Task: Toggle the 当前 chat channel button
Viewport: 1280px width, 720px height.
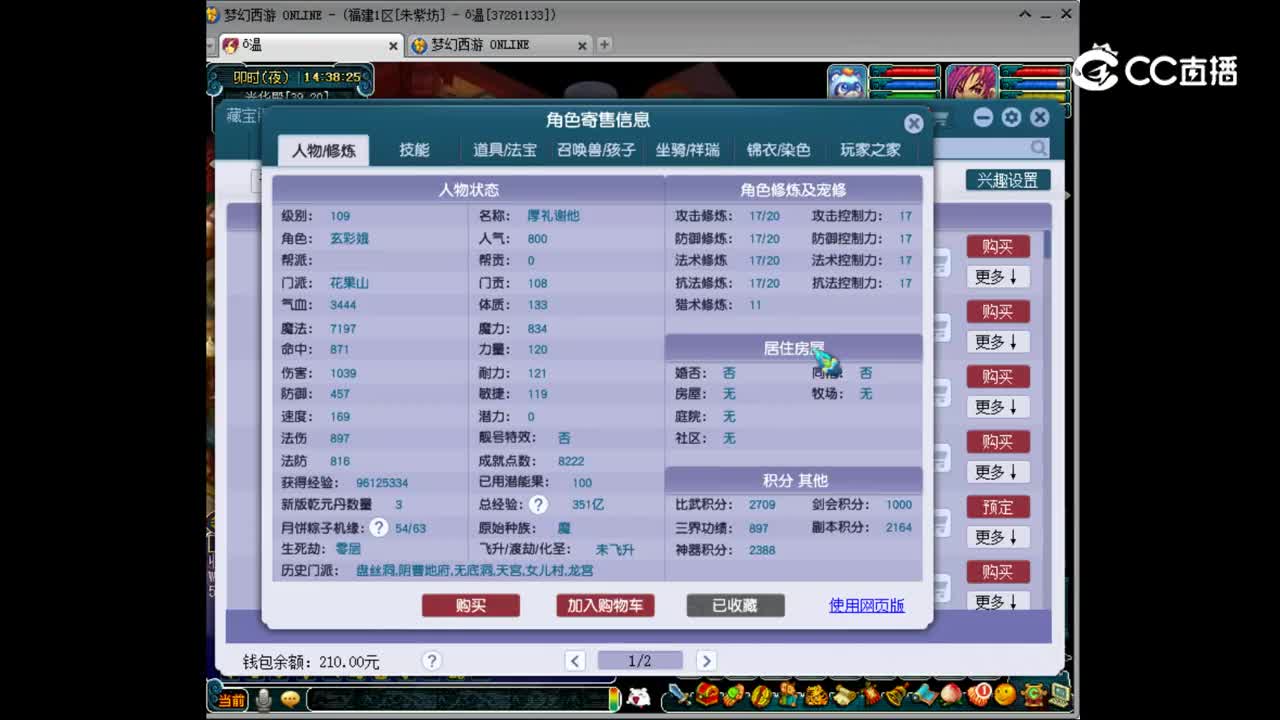Action: [232, 699]
